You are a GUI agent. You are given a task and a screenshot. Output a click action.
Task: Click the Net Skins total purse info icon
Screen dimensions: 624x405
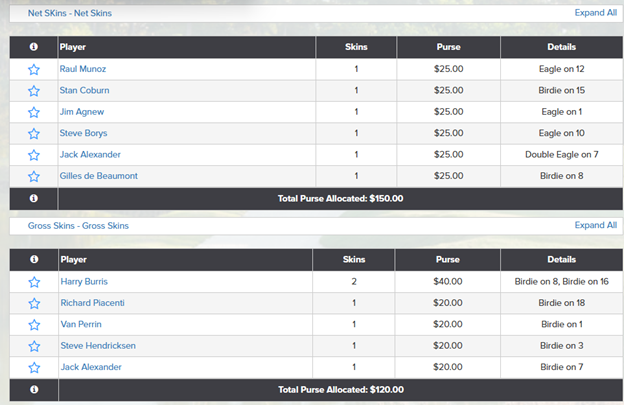tap(34, 198)
